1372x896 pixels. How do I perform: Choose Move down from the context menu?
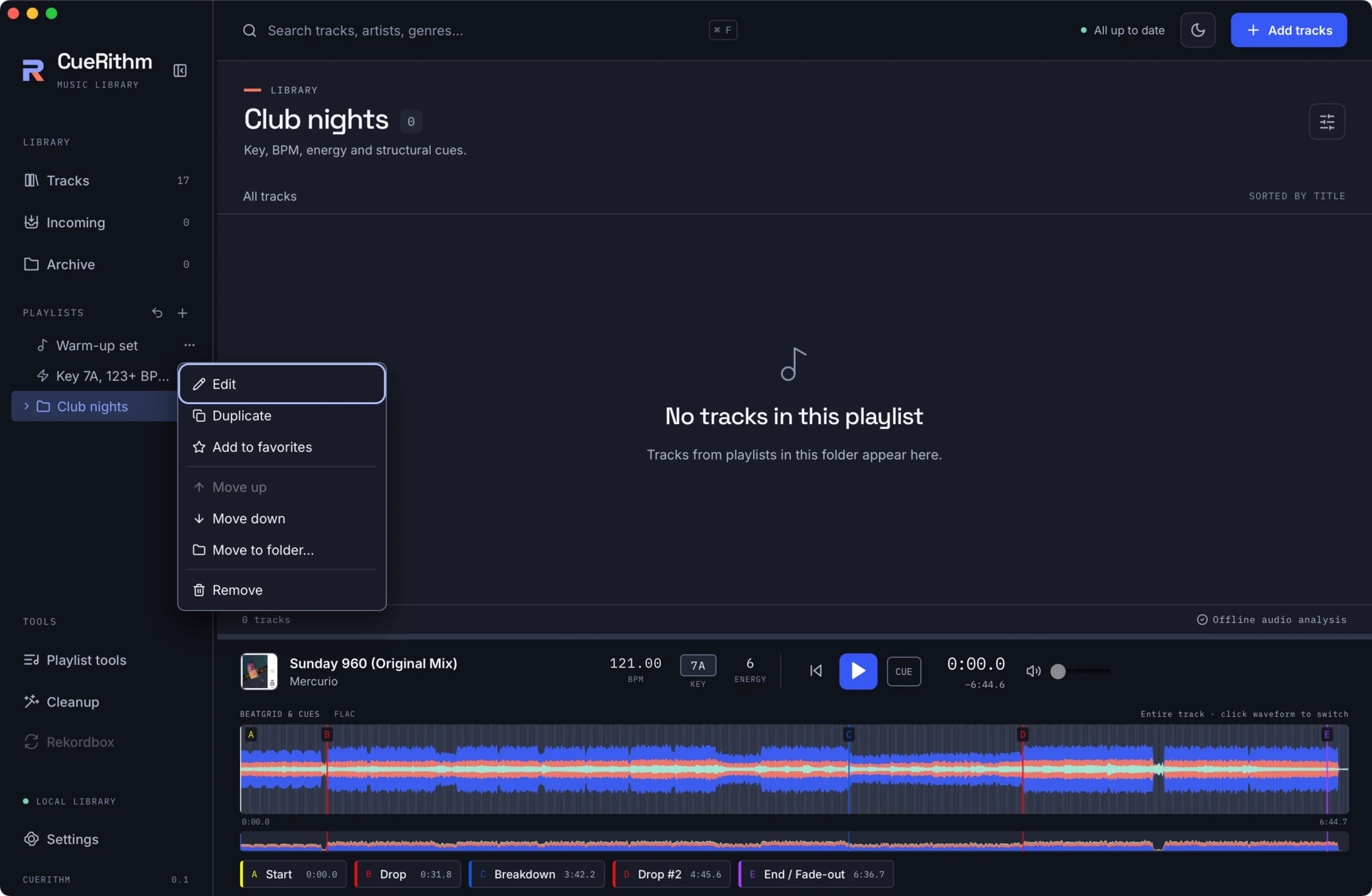(282, 519)
